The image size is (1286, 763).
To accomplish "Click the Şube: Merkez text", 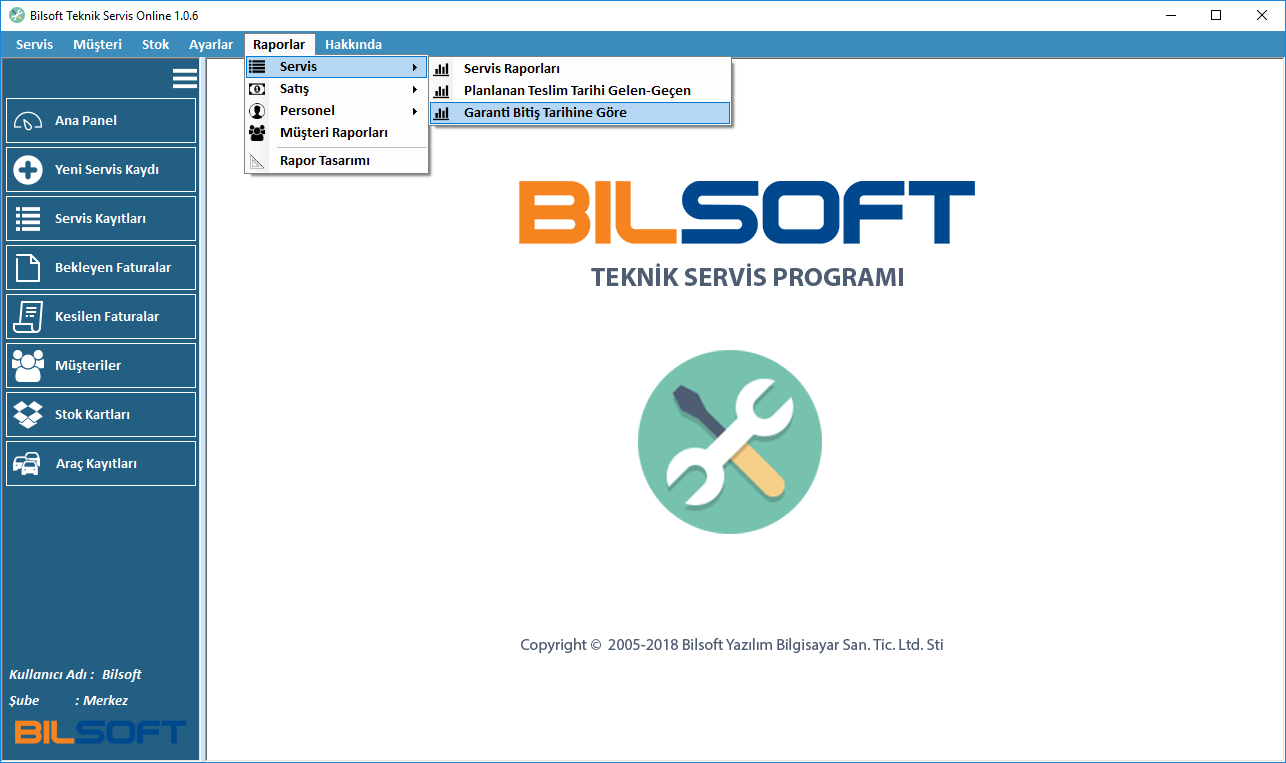I will (69, 701).
